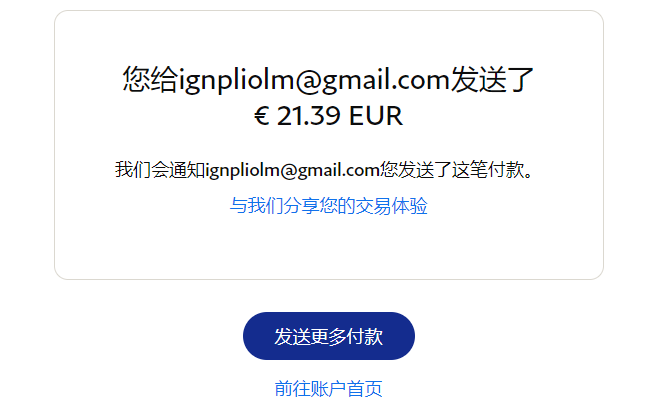Screen dimensions: 662x416
Task: Click the gmail.com part of heading email
Action: 386,80
